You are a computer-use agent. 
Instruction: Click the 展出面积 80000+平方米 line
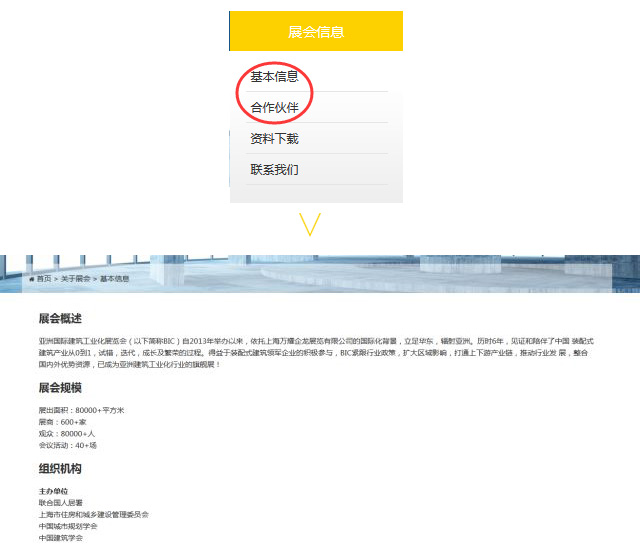pyautogui.click(x=82, y=410)
